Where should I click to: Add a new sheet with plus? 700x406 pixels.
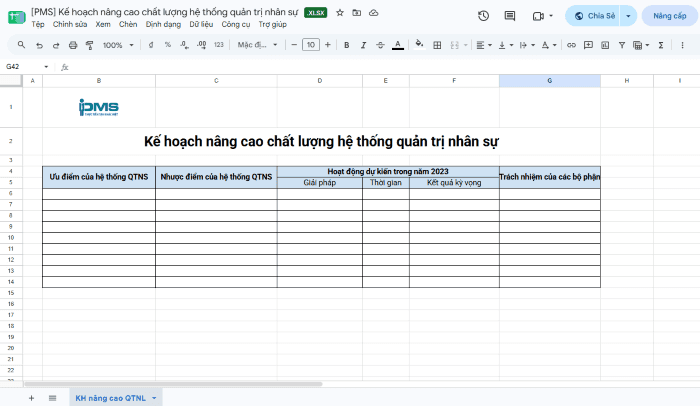(x=31, y=398)
